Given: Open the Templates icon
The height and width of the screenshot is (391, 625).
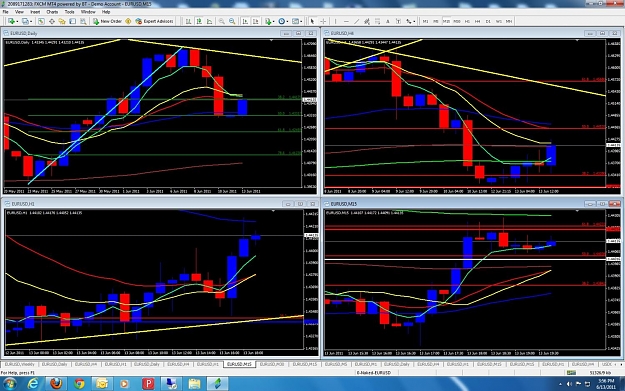Looking at the screenshot, I should [295, 21].
